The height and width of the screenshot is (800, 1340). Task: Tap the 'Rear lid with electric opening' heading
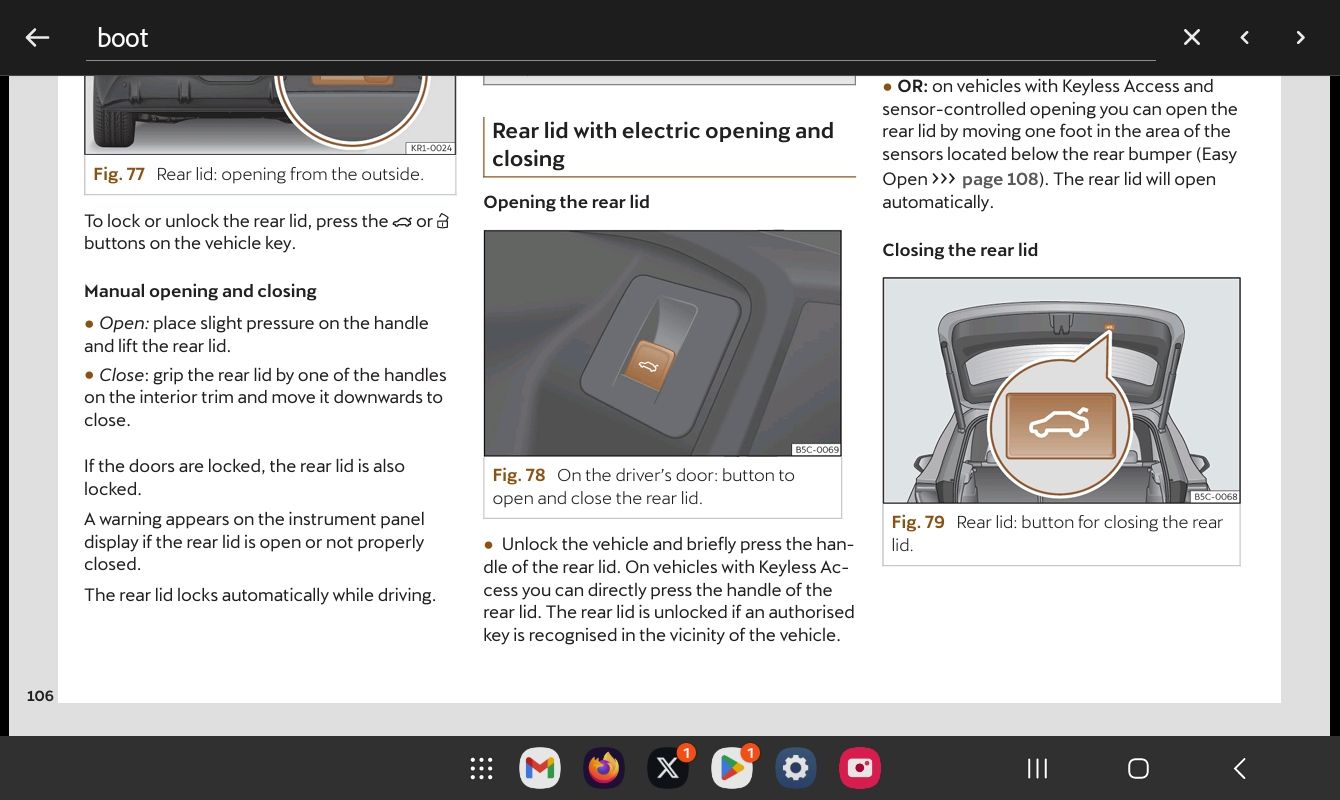point(662,145)
